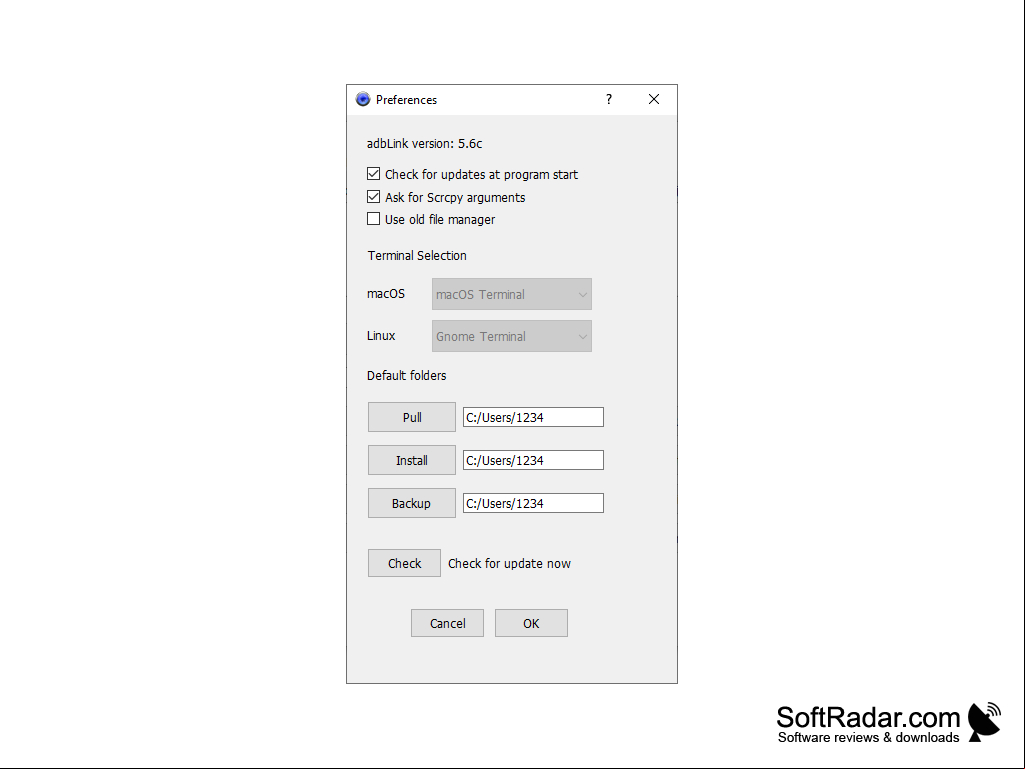Focus the Backup folder path field
The width and height of the screenshot is (1025, 769).
tap(533, 504)
